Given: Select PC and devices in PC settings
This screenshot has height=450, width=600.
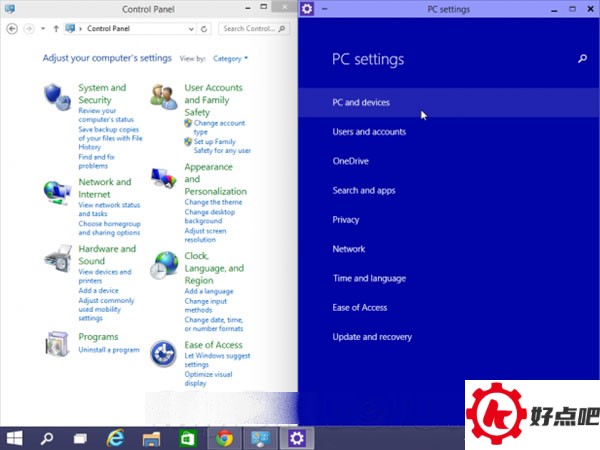Looking at the screenshot, I should click(361, 103).
